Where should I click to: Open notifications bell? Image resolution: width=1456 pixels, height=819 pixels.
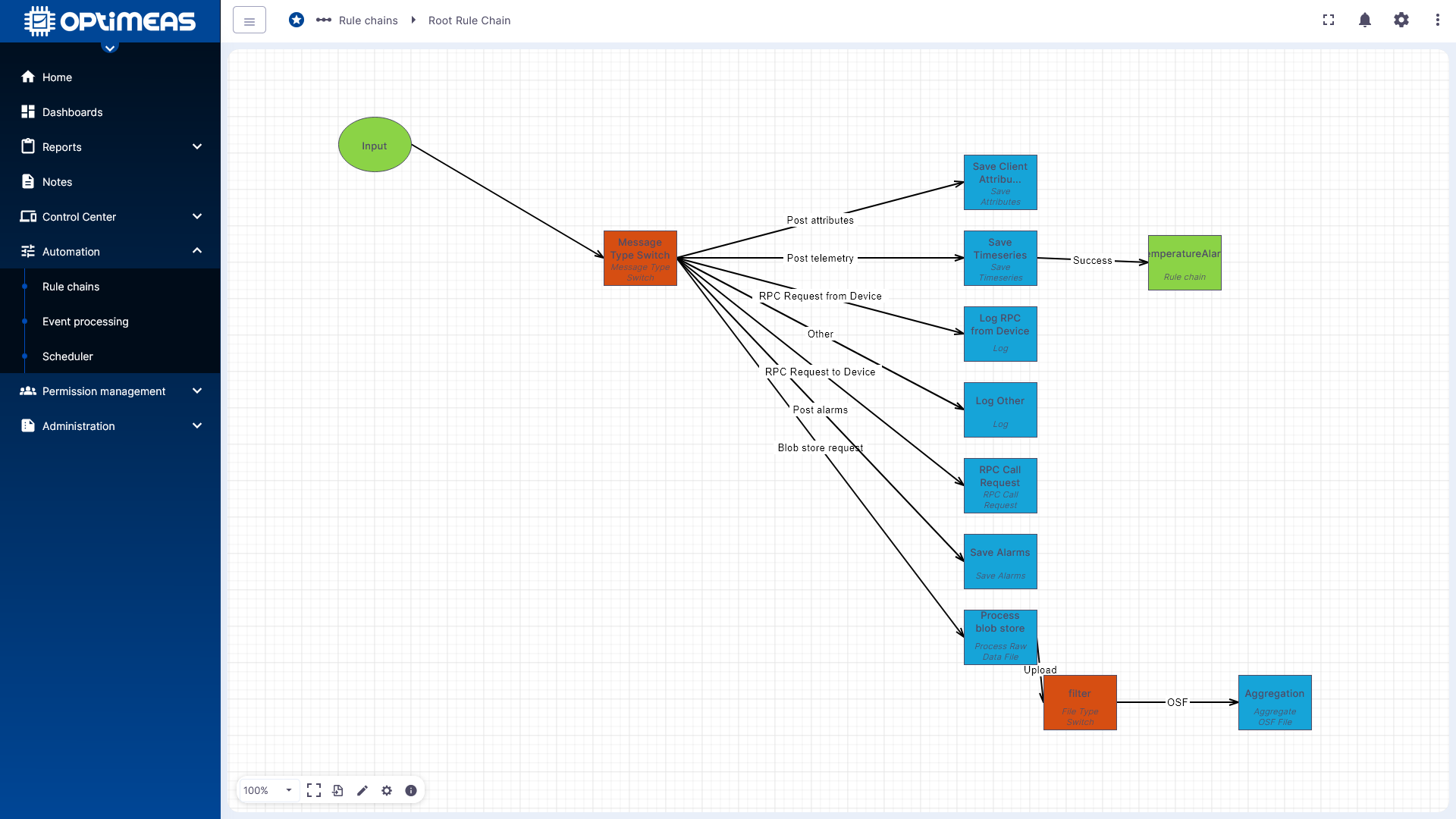pyautogui.click(x=1365, y=20)
